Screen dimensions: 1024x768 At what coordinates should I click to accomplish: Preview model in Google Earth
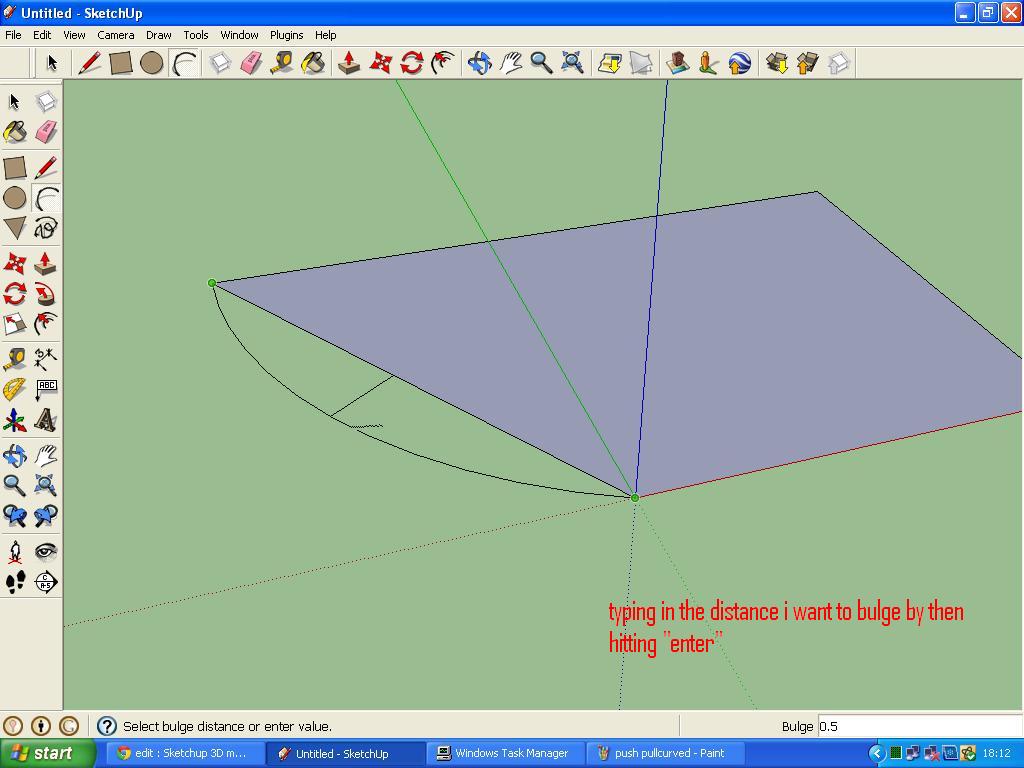coord(739,63)
